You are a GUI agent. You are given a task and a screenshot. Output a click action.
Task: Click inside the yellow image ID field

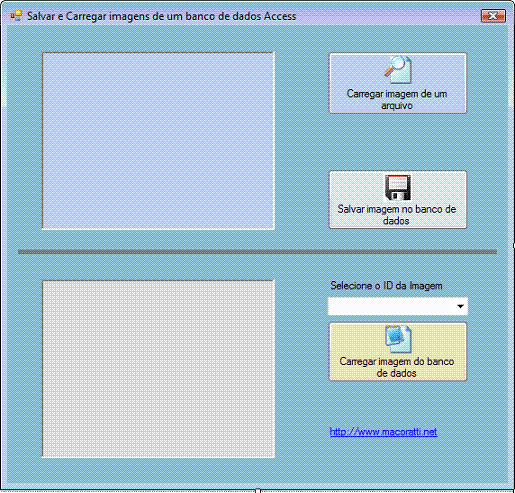tap(390, 306)
